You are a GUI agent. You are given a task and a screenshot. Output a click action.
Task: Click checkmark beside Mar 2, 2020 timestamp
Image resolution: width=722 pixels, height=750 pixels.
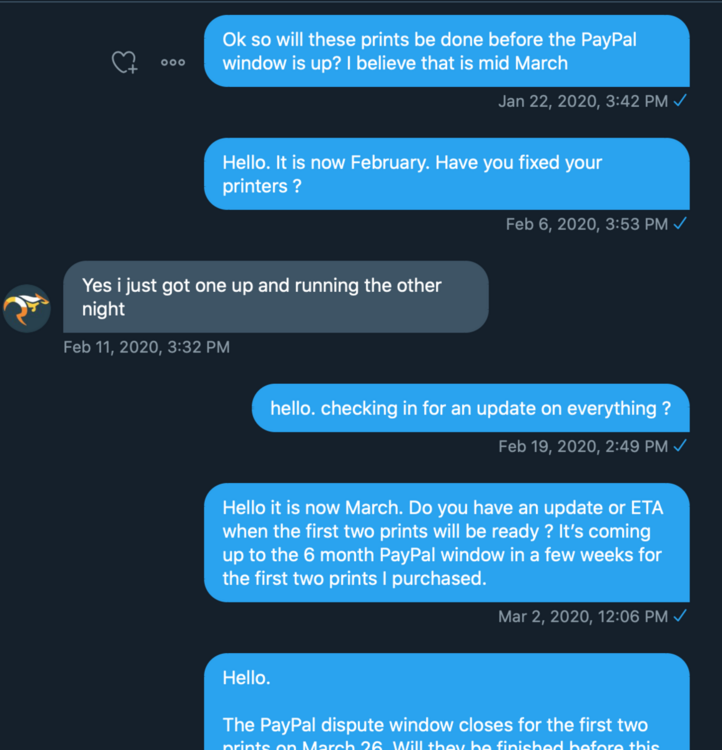click(680, 616)
